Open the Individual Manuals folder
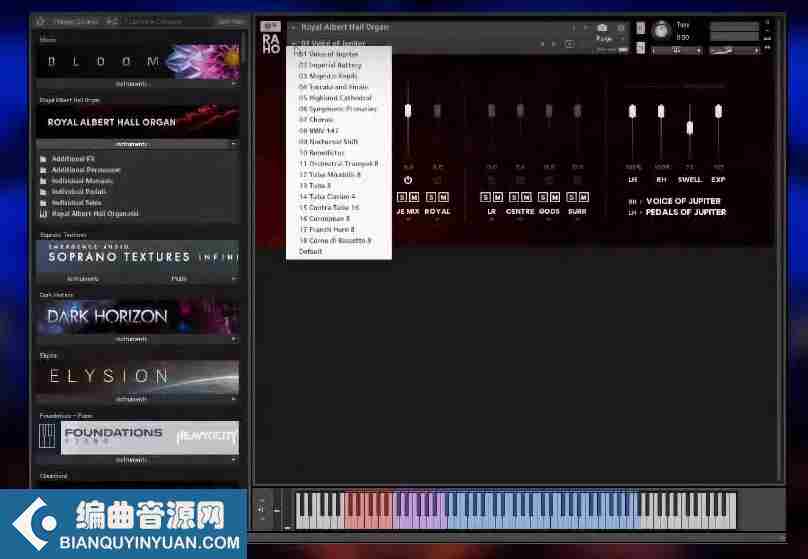The width and height of the screenshot is (808, 559). pos(77,181)
